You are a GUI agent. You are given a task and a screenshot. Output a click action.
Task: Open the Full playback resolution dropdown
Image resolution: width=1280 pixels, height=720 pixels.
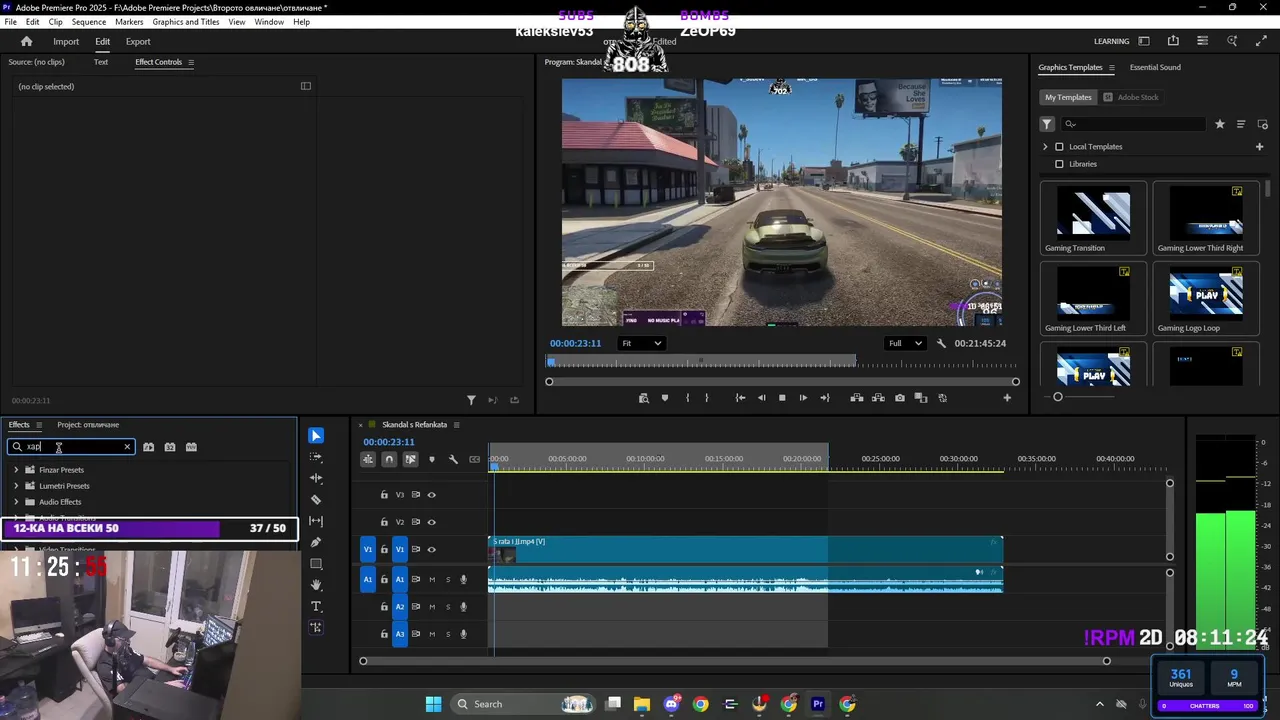tap(906, 343)
